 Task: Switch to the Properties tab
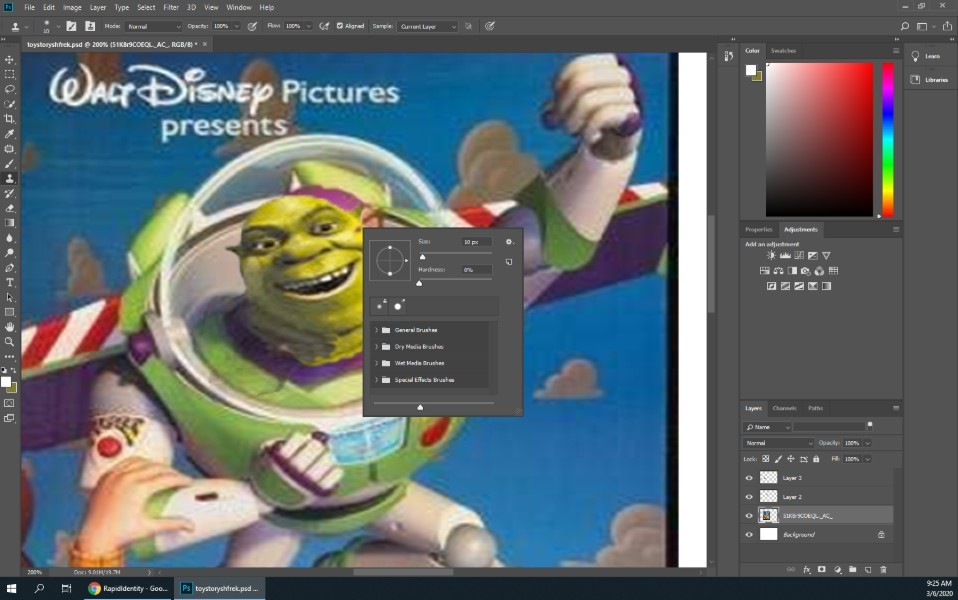(758, 230)
